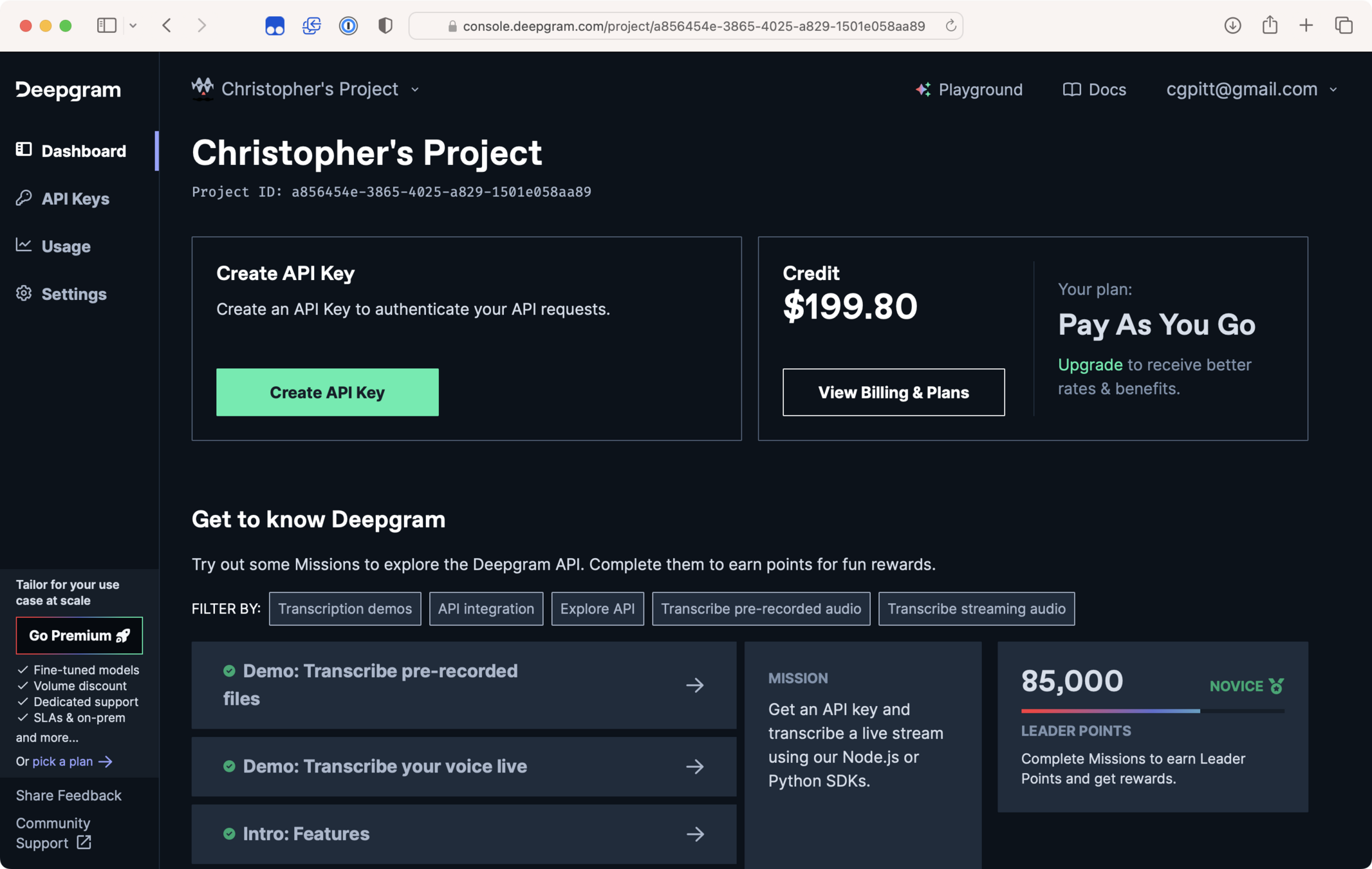This screenshot has height=869, width=1372.
Task: Click the Safari downloads icon
Action: (1232, 26)
